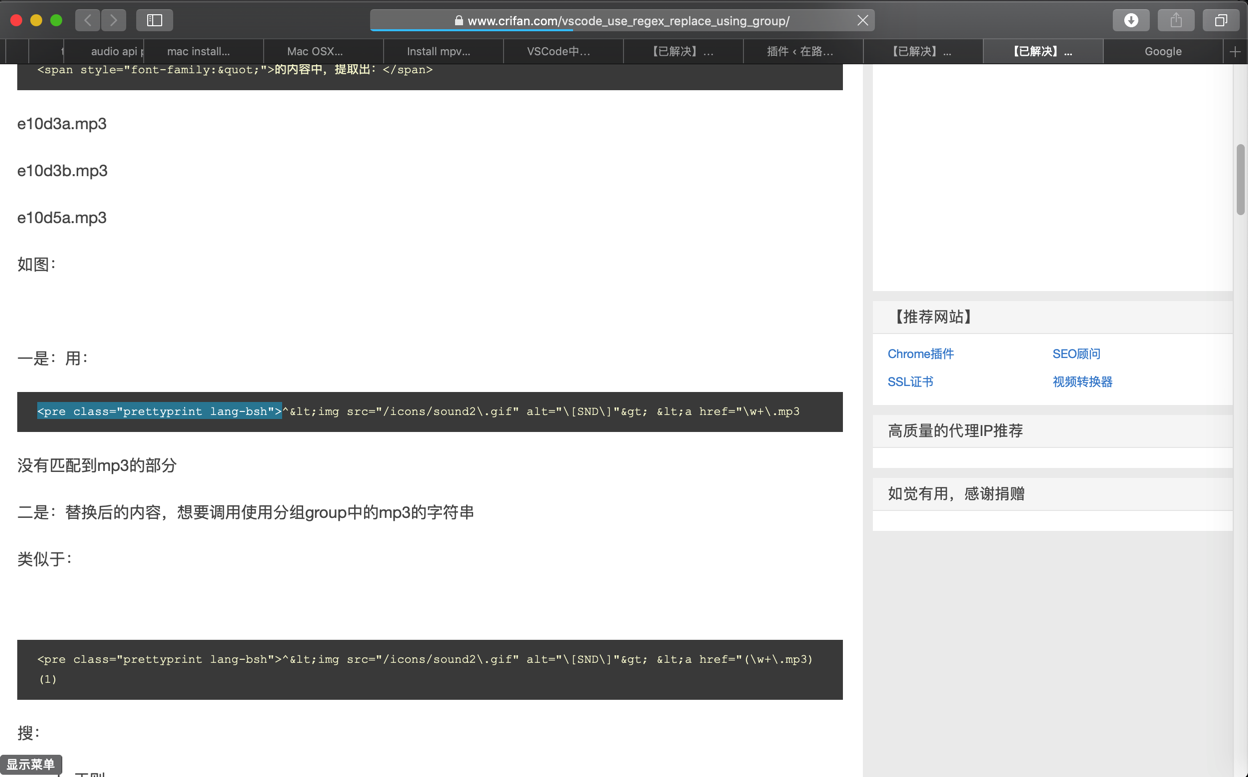1248x777 pixels.
Task: Switch to the Google tab
Action: [x=1163, y=51]
